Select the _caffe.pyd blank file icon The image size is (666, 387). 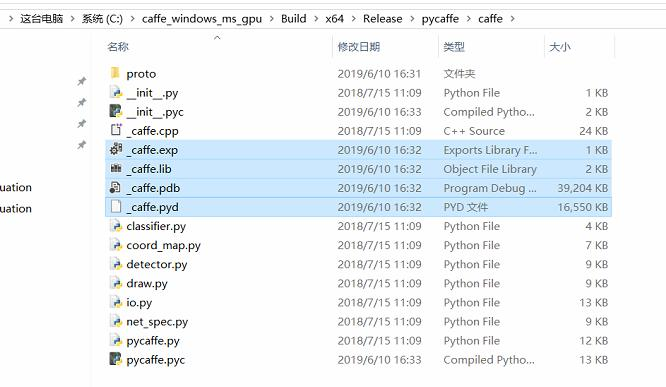[x=116, y=206]
